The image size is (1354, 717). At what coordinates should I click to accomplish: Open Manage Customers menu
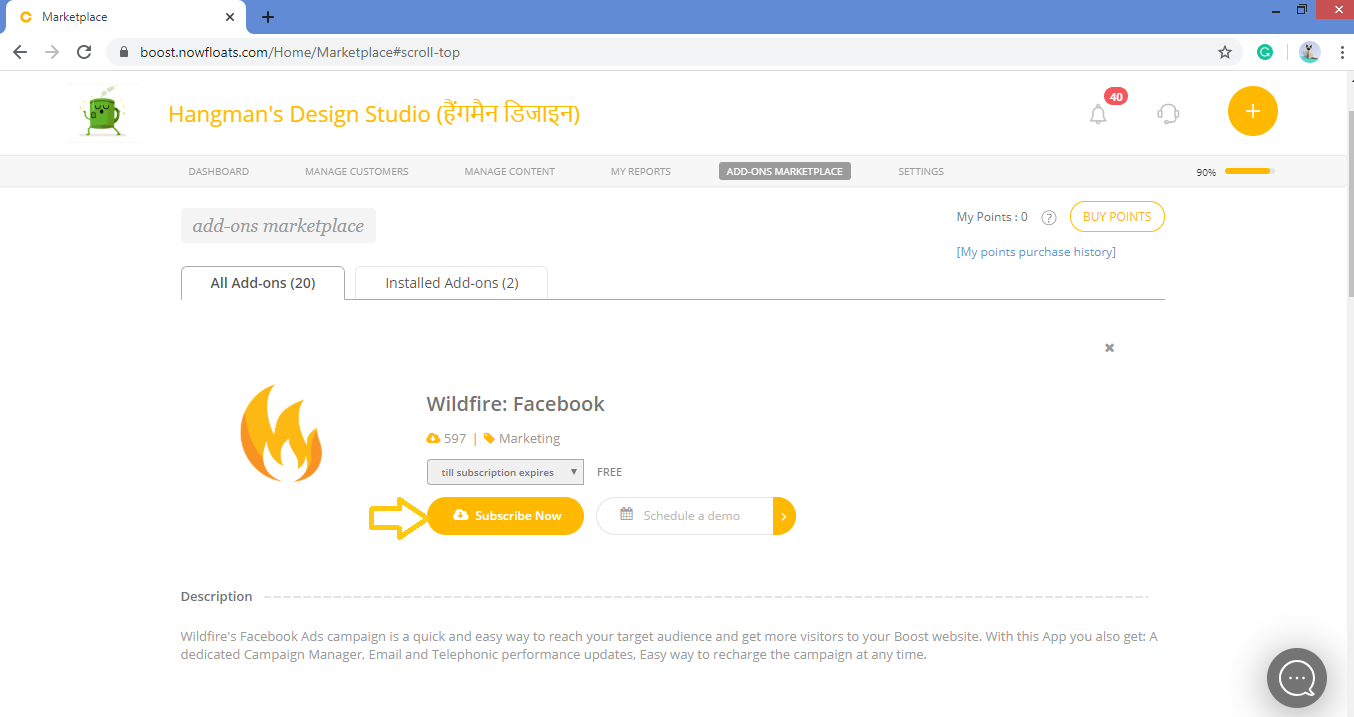pyautogui.click(x=357, y=172)
